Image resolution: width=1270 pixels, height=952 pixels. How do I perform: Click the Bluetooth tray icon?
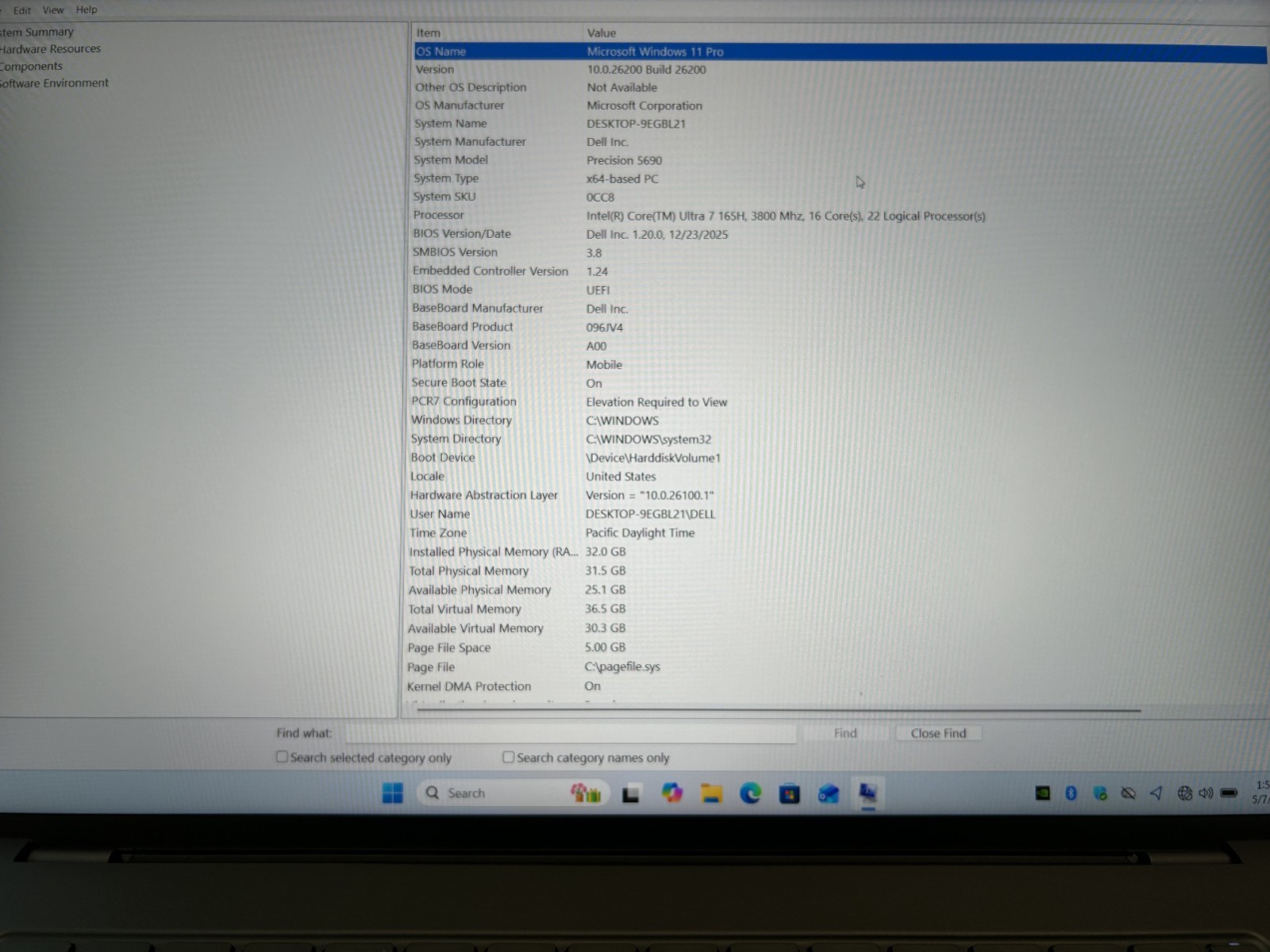pos(1071,793)
